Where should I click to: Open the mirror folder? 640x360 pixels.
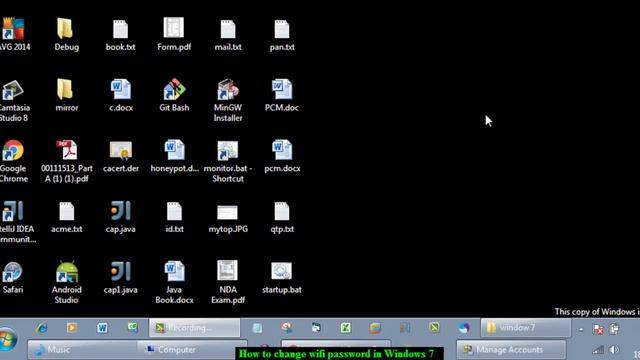point(67,96)
